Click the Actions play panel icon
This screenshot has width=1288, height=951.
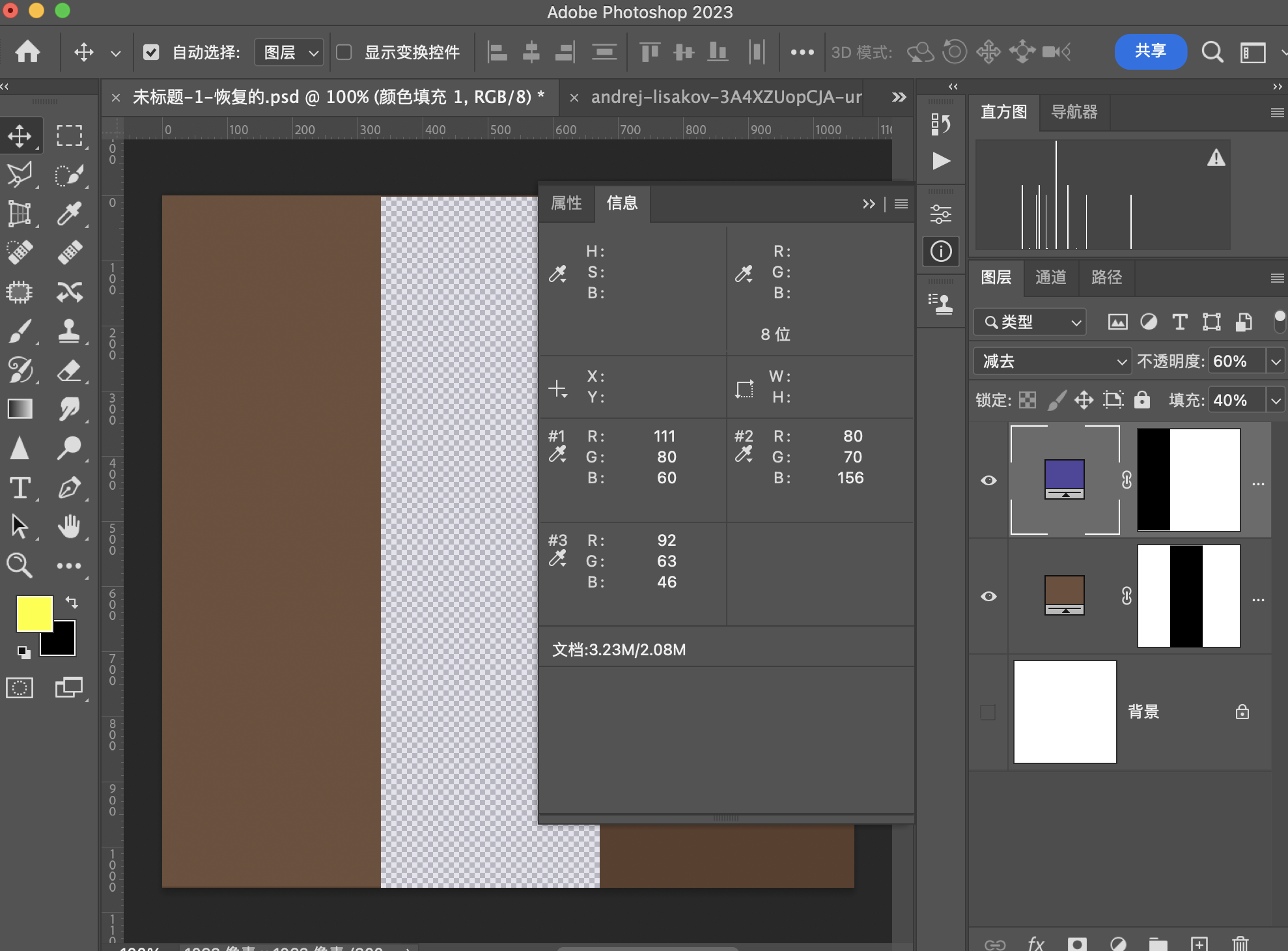coord(941,161)
